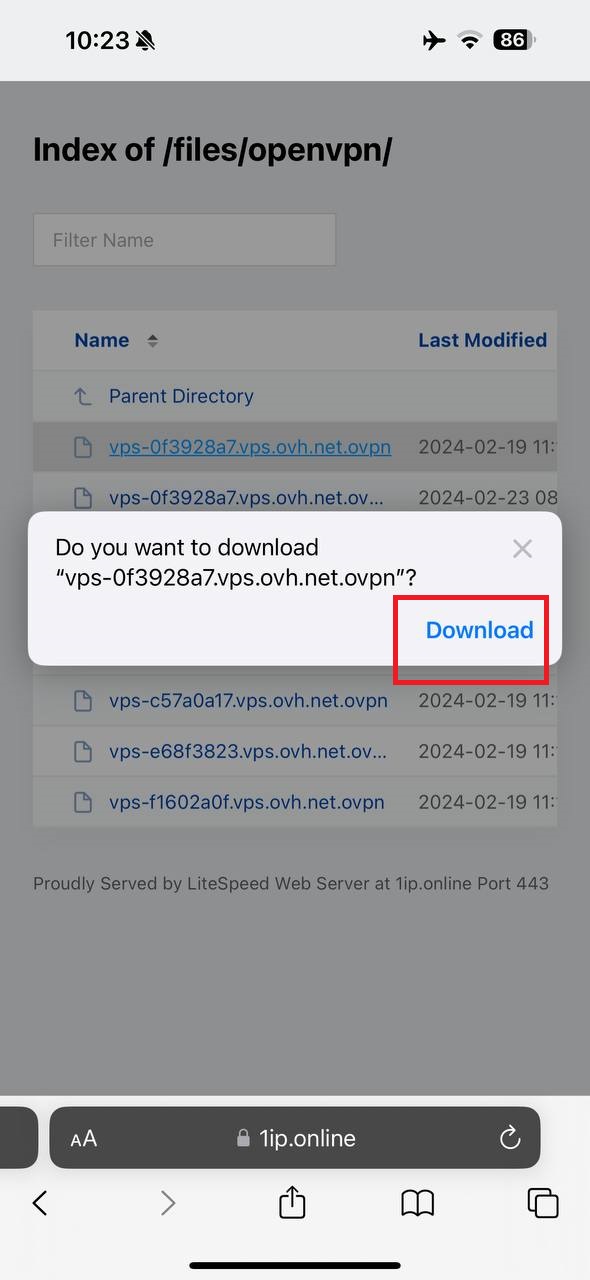Sort by the Last Modified header
Screen dimensions: 590x1280
click(482, 340)
